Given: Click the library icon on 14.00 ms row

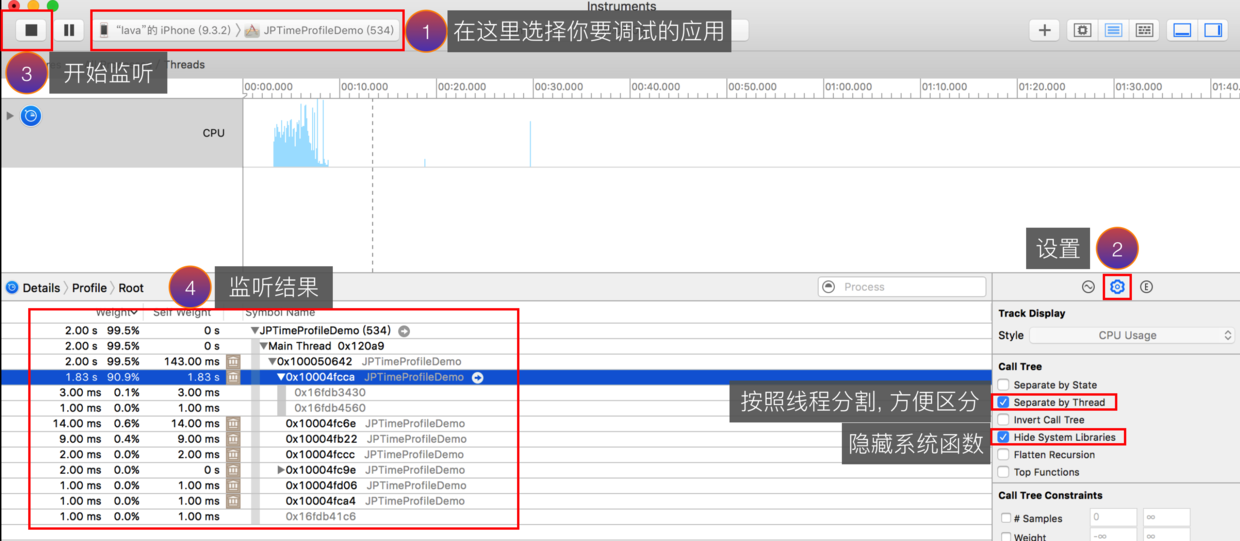Looking at the screenshot, I should click(233, 424).
